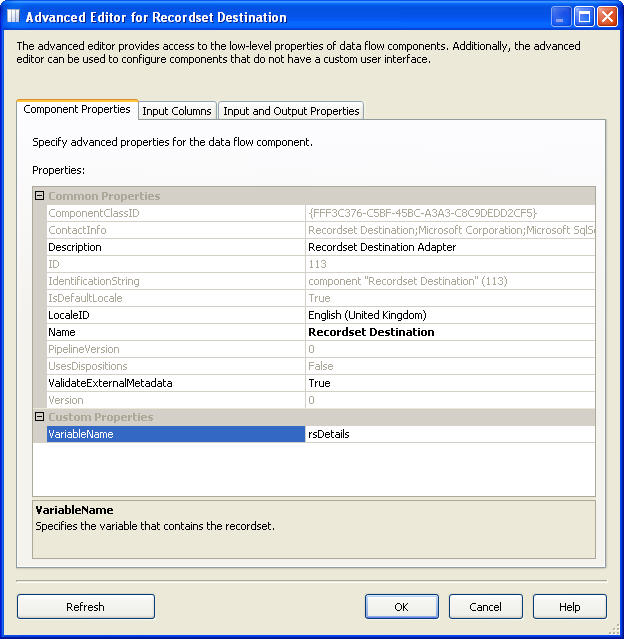Screen dimensions: 624x639
Task: Collapse the Common Properties section
Action: [x=39, y=196]
